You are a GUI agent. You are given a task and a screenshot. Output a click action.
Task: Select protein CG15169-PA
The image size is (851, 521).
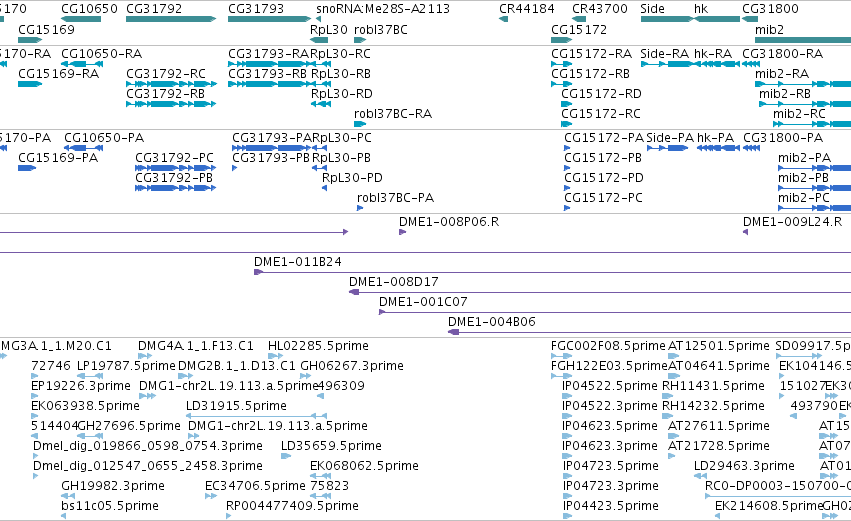pyautogui.click(x=58, y=158)
